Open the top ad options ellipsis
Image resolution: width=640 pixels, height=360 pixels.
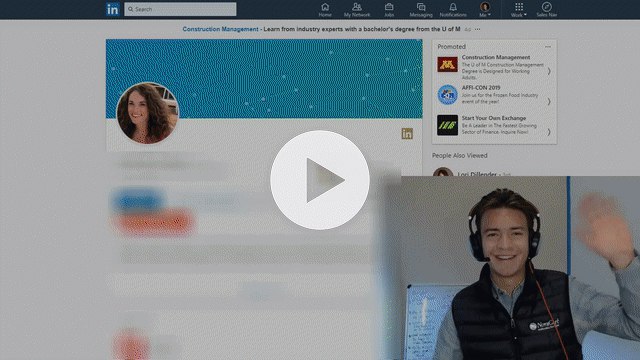tap(478, 29)
